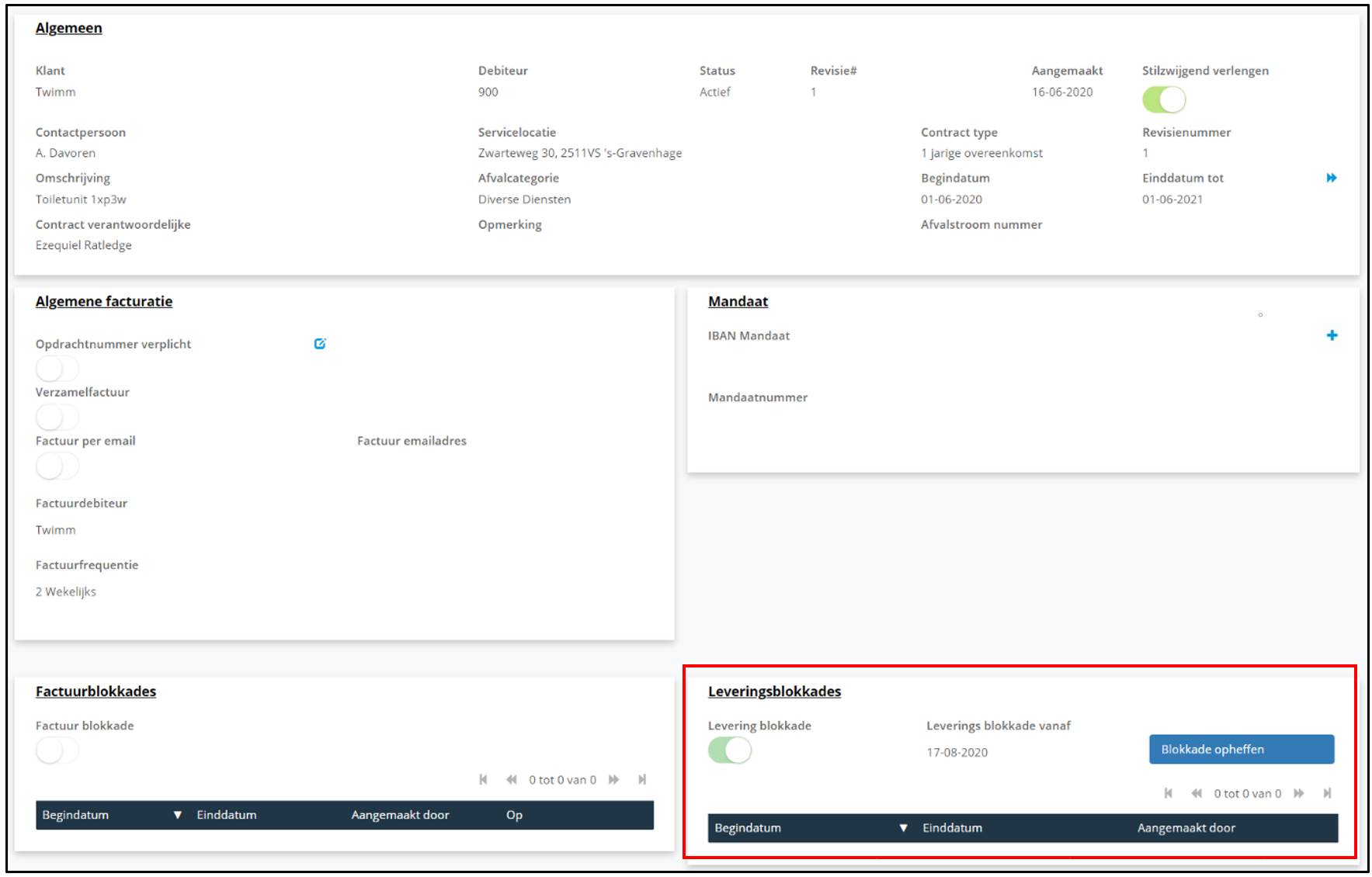Select afvalcategorie Diverse Diensten
The image size is (1372, 877).
pos(524,199)
